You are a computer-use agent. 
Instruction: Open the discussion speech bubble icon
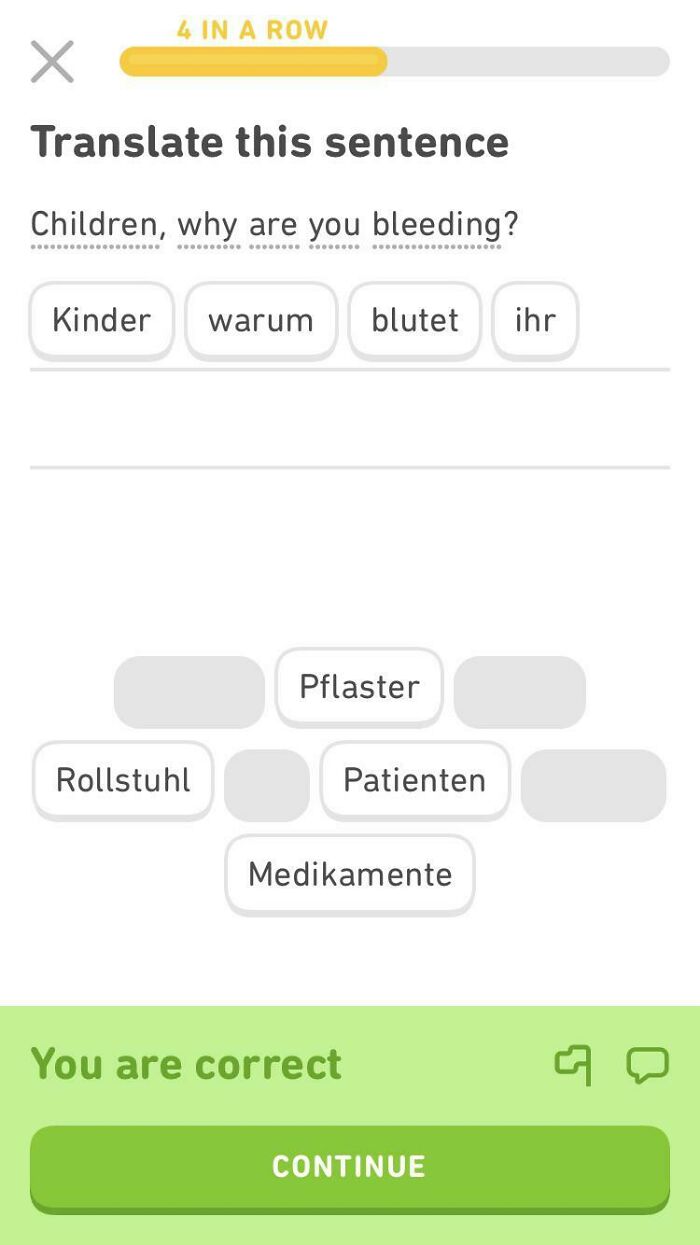click(x=646, y=1065)
